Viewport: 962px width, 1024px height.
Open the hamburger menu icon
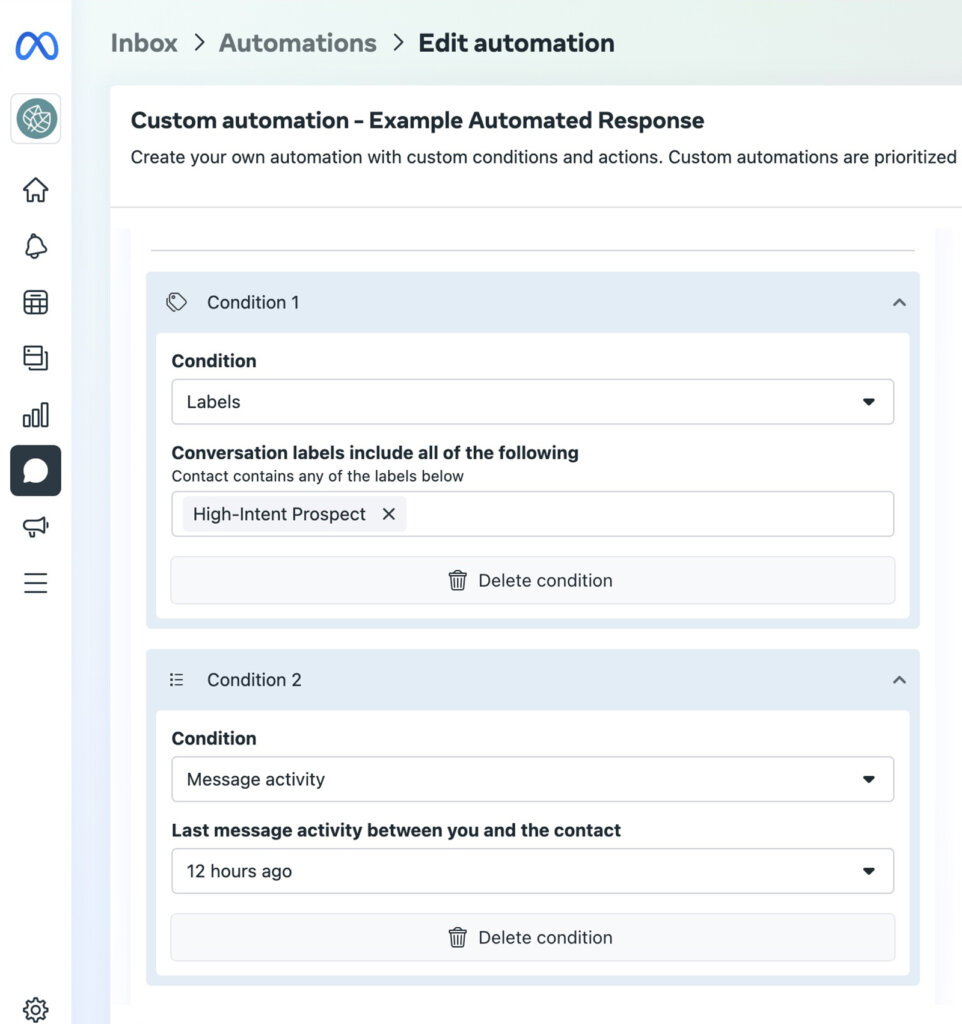tap(35, 583)
